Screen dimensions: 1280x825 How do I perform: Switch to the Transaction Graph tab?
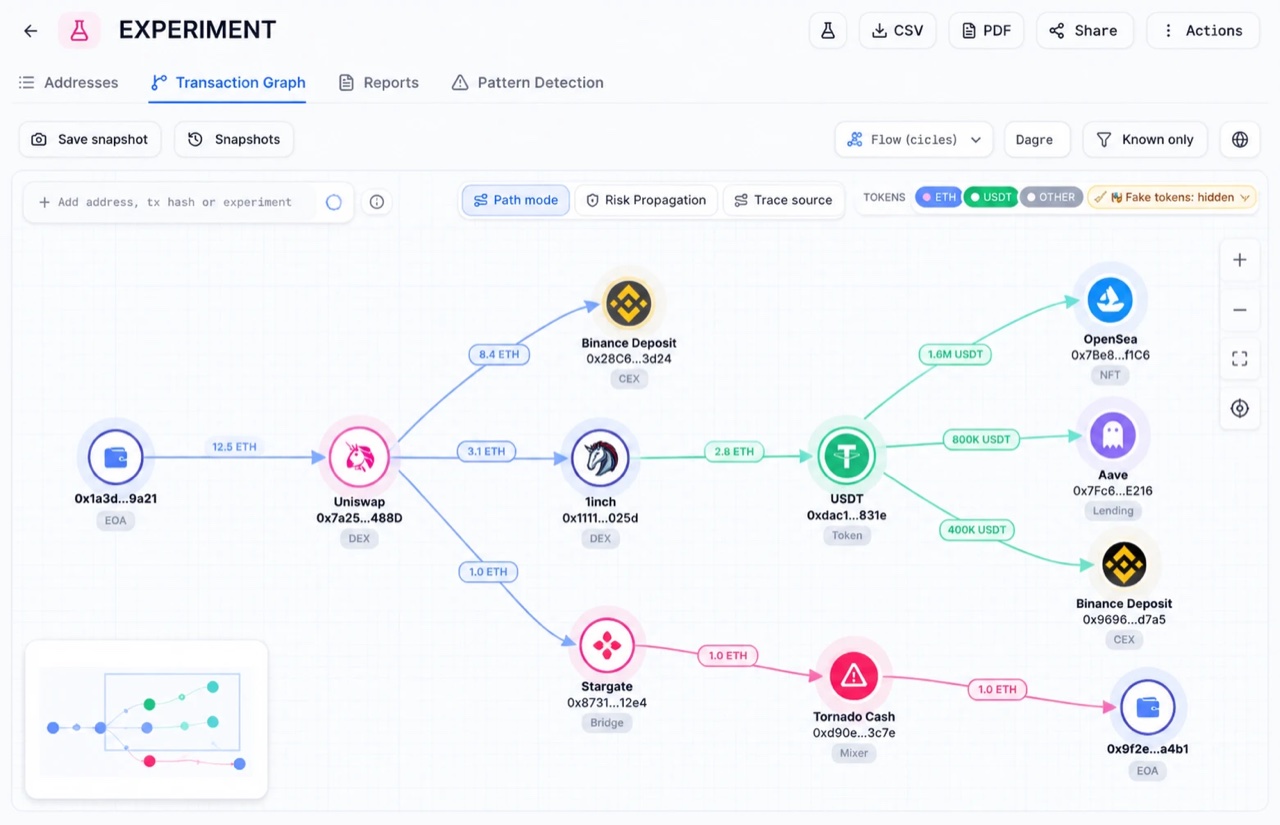tap(228, 83)
